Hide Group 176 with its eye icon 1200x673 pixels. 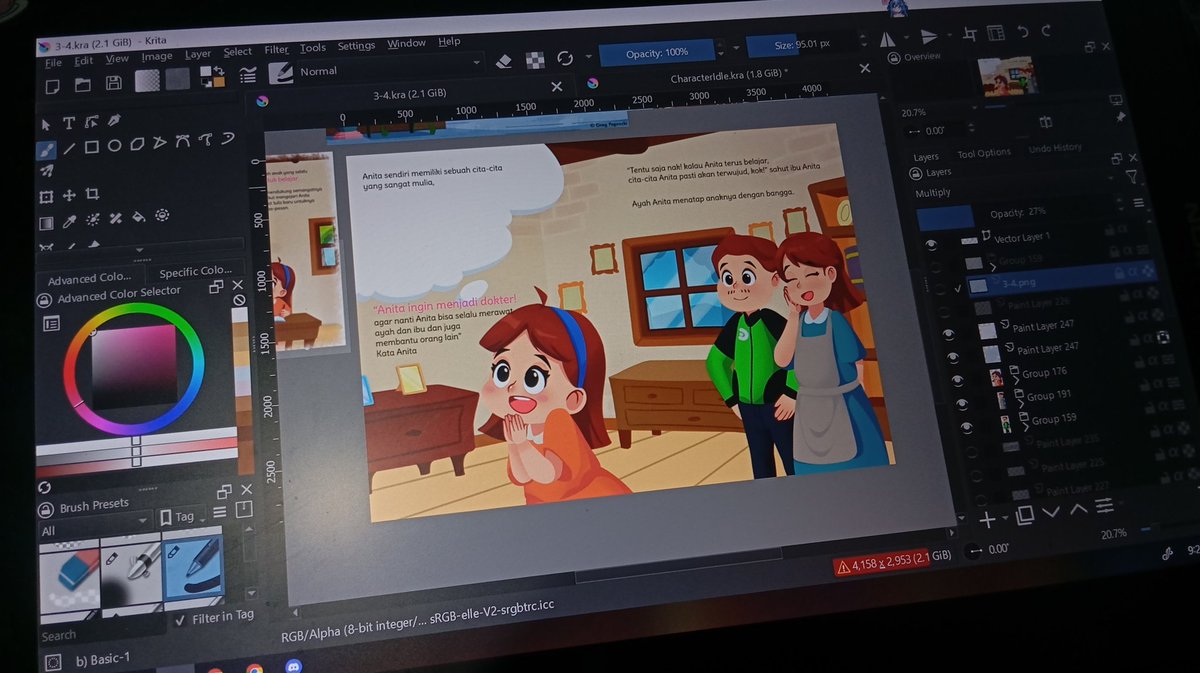[x=957, y=380]
